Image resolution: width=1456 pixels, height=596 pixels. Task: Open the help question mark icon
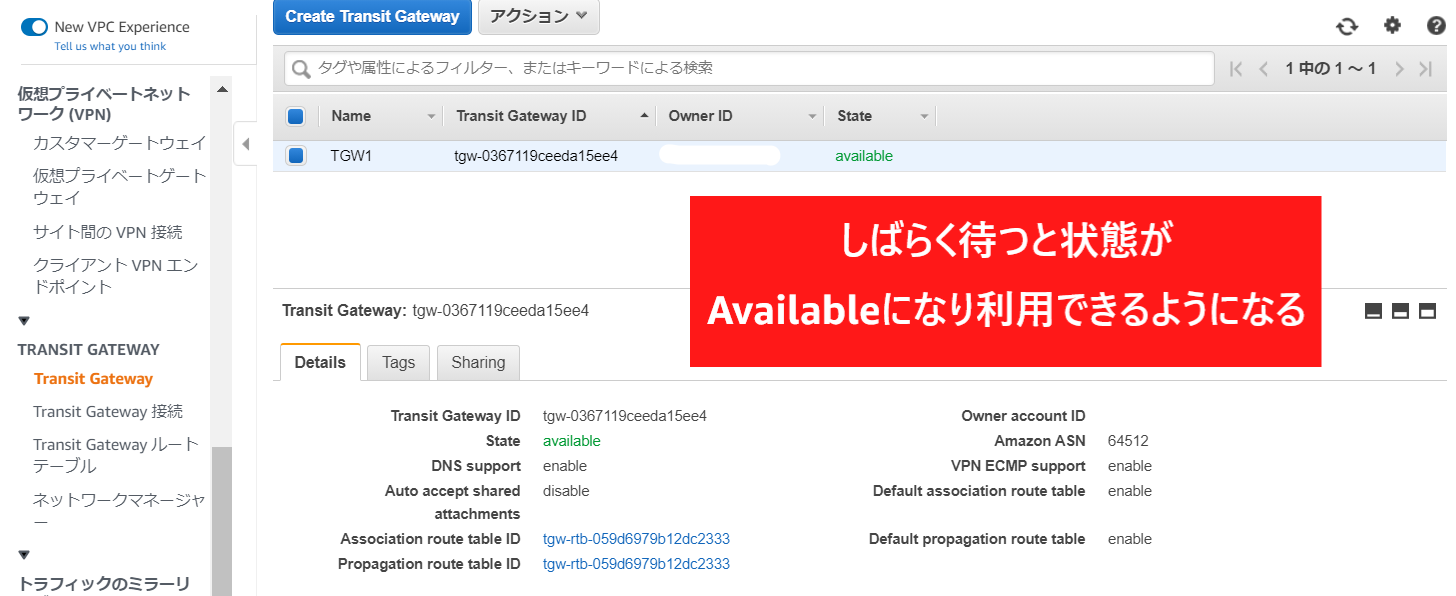(1436, 26)
